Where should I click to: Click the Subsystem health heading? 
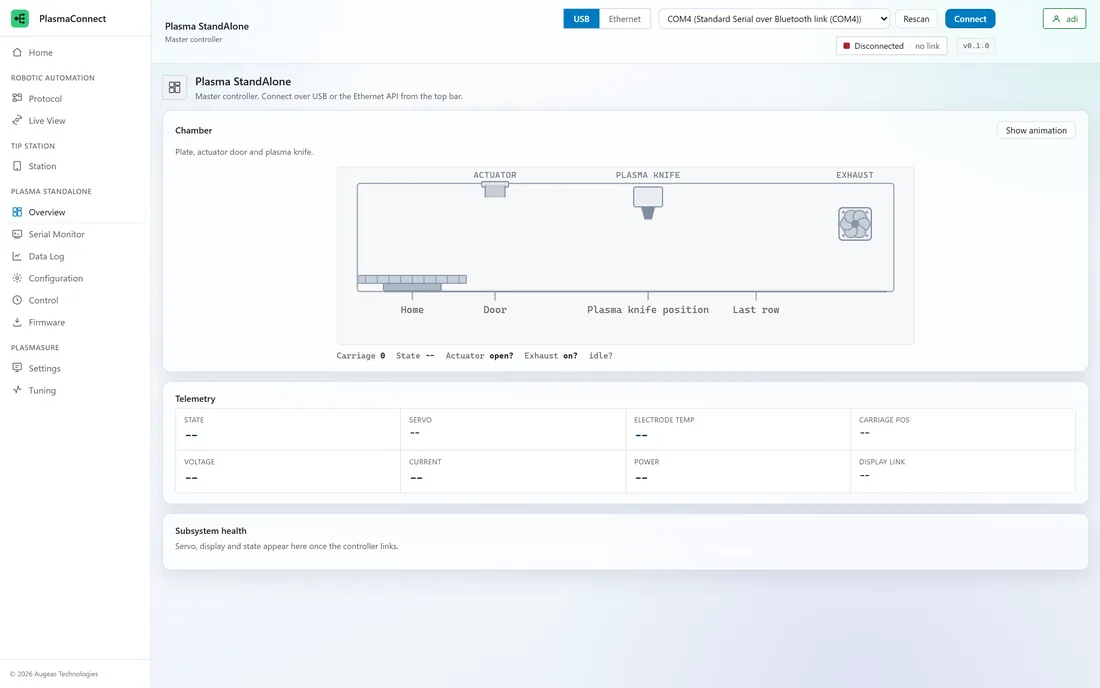tap(210, 531)
